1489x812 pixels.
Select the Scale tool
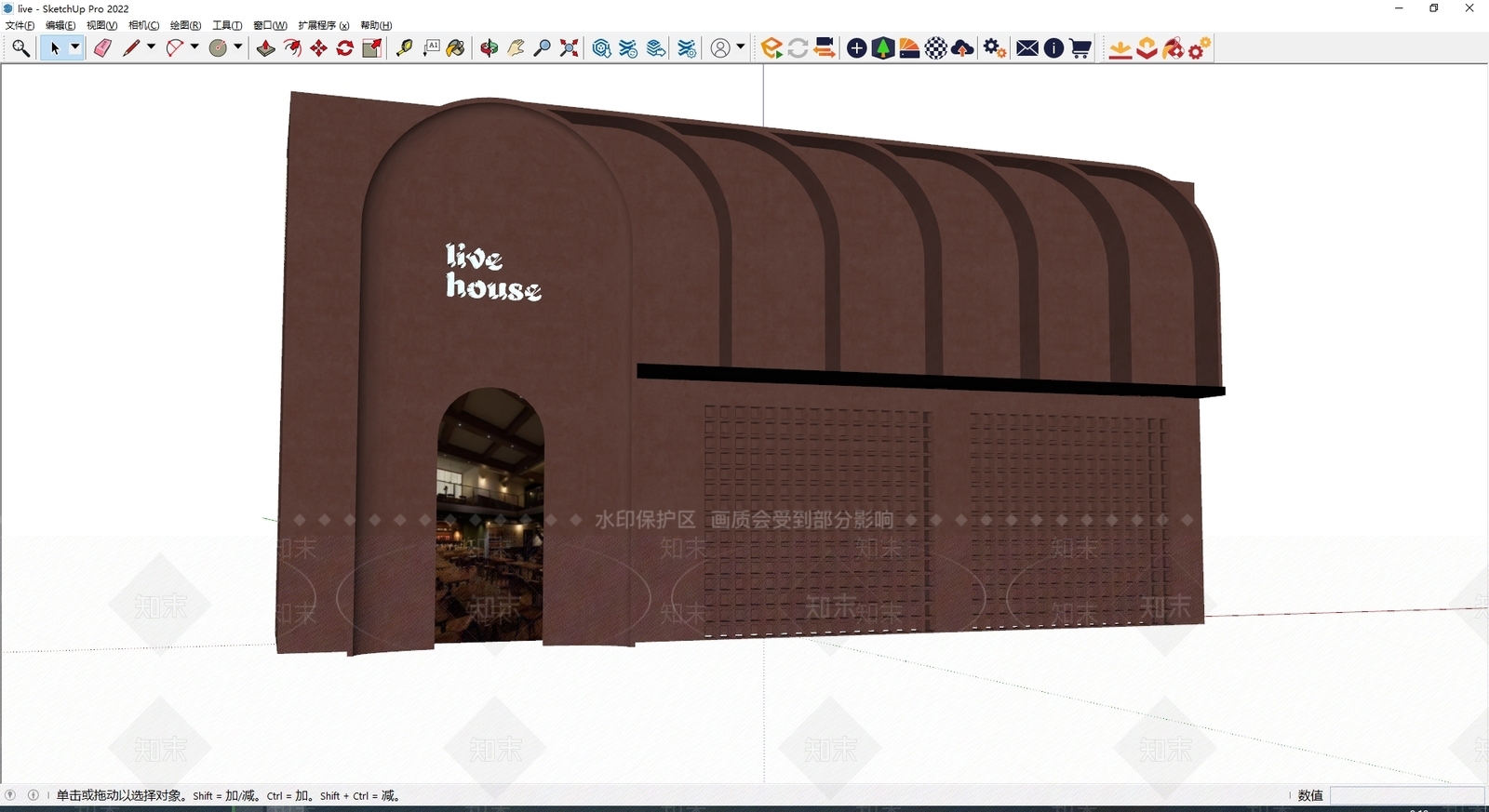371,48
